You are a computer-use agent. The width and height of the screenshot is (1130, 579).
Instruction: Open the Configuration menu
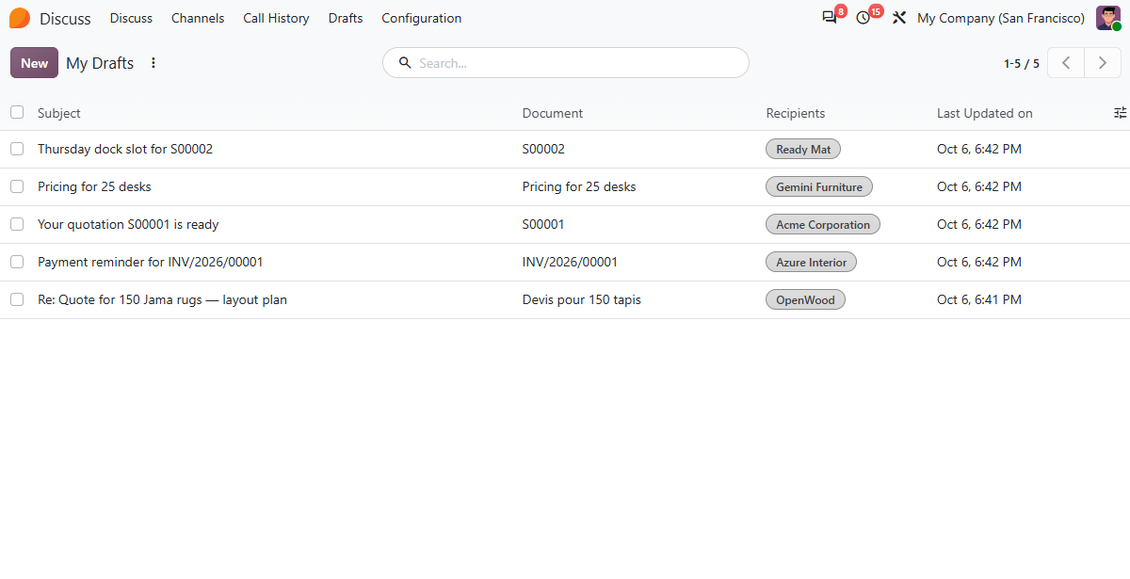422,18
